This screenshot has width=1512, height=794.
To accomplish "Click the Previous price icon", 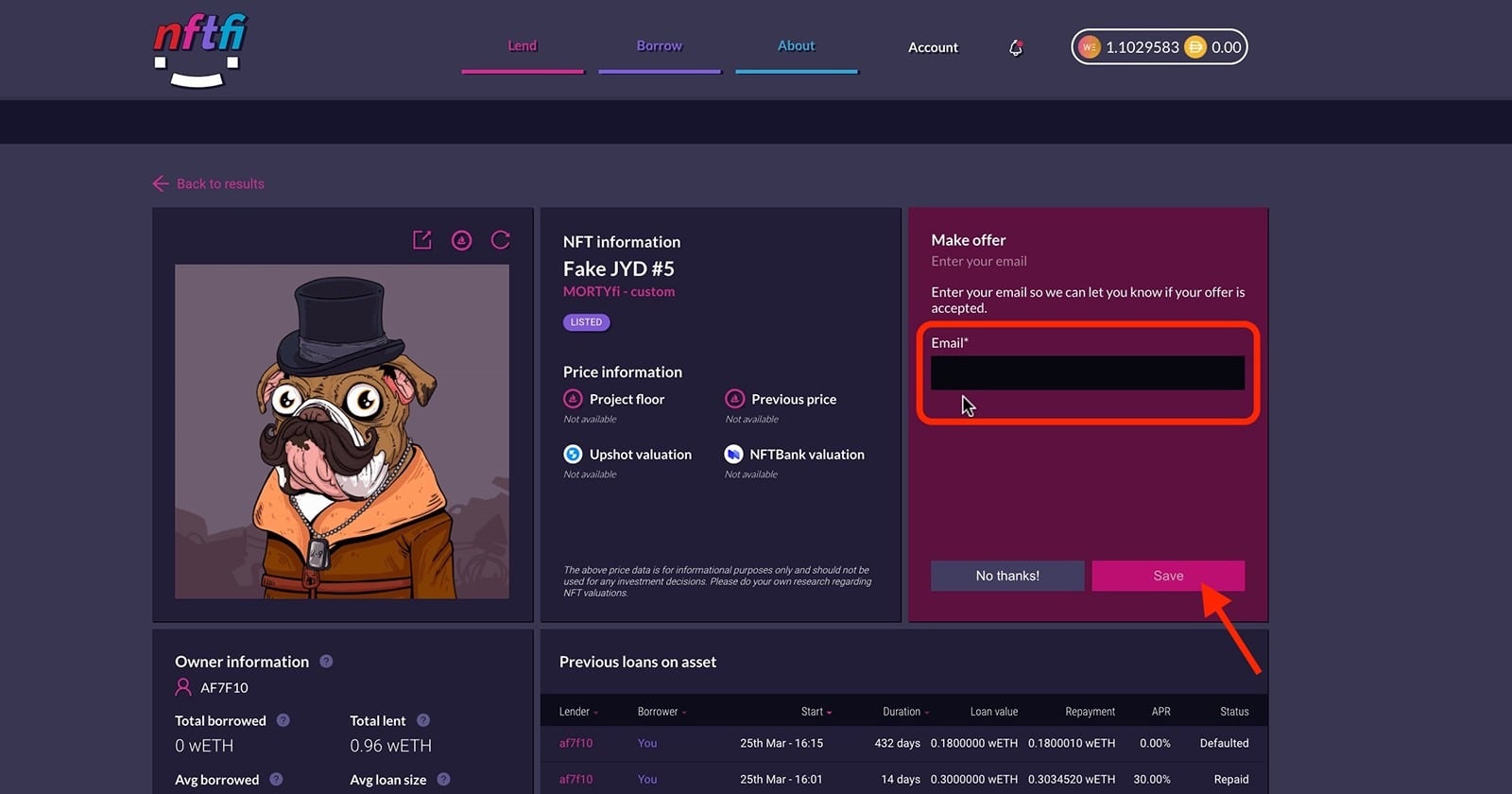I will [734, 399].
